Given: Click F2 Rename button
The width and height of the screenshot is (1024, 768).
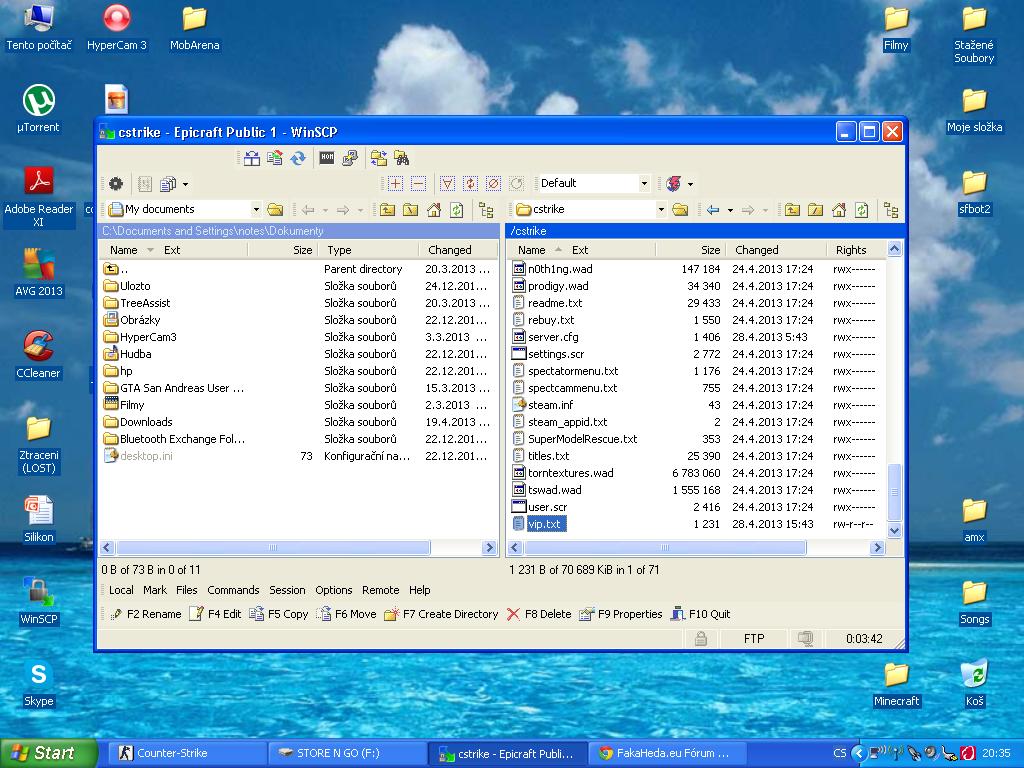Looking at the screenshot, I should [146, 614].
